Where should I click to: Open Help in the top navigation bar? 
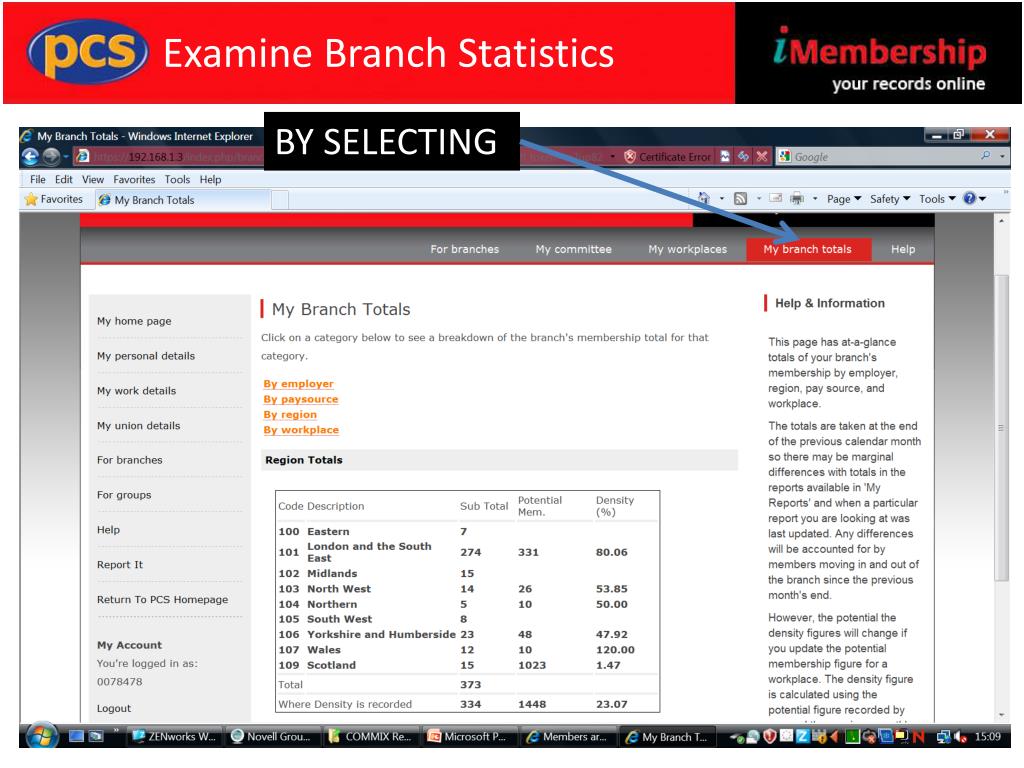coord(903,249)
